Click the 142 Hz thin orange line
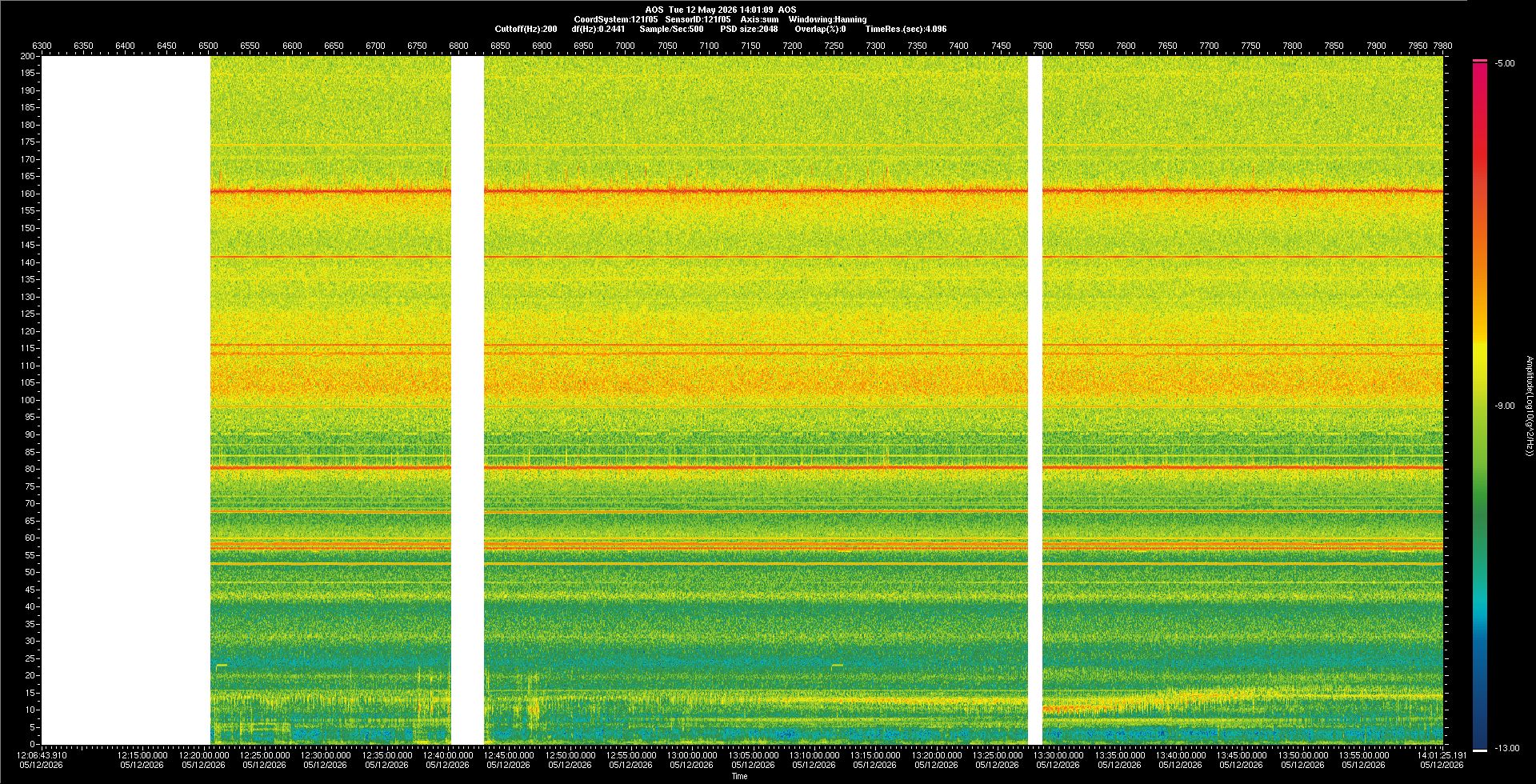The height and width of the screenshot is (784, 1536). pos(826,257)
